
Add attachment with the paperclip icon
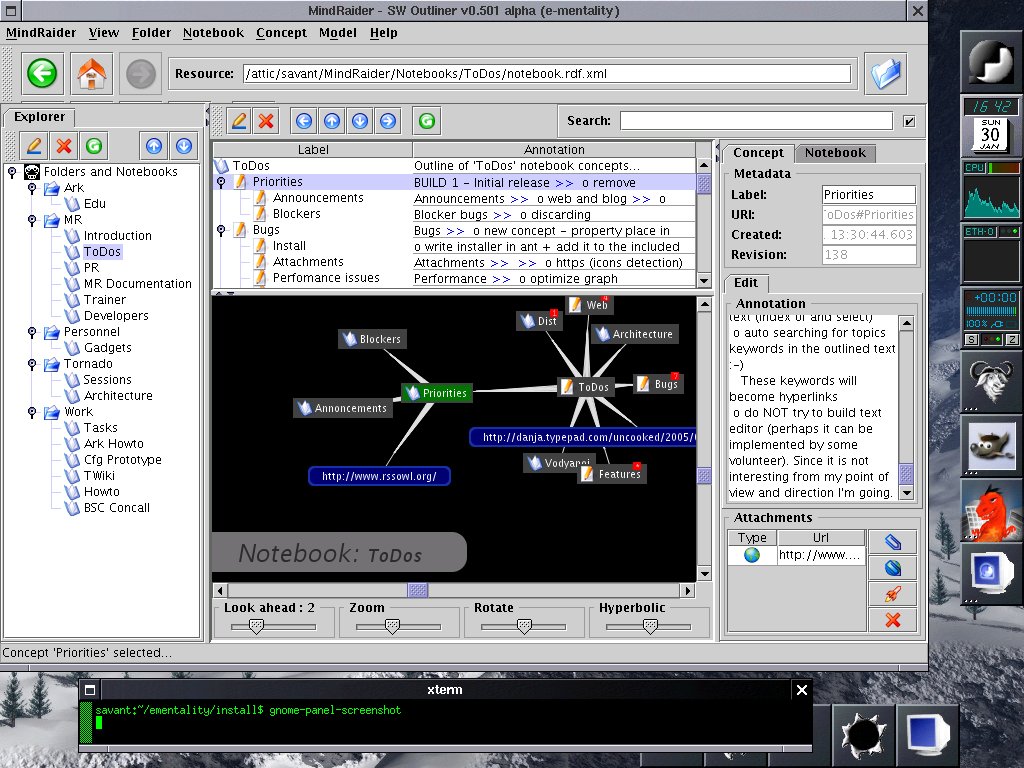pyautogui.click(x=893, y=542)
